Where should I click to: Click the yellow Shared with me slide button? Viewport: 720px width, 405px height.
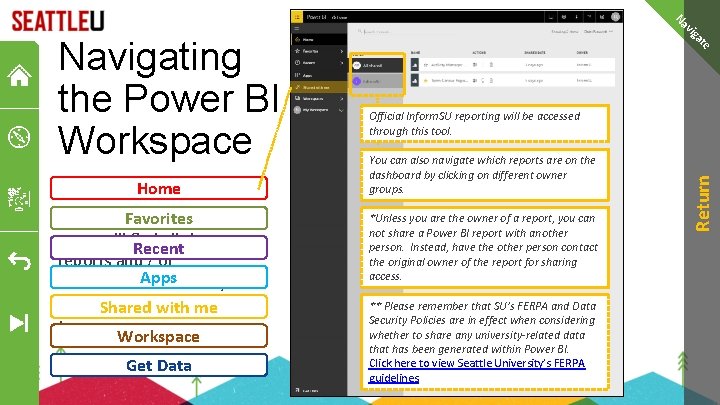159,307
